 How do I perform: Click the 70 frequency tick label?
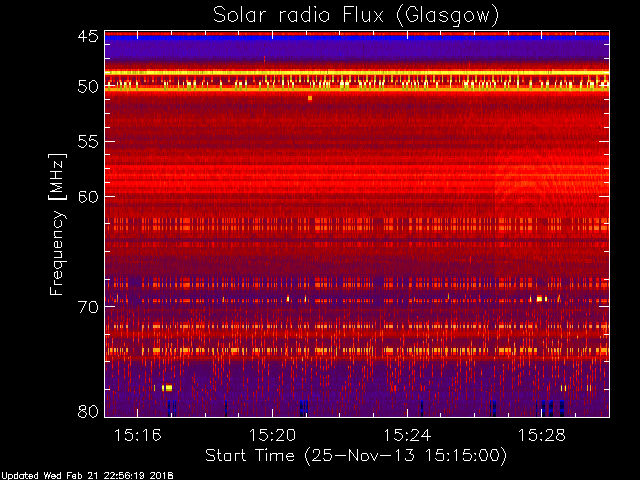point(88,307)
